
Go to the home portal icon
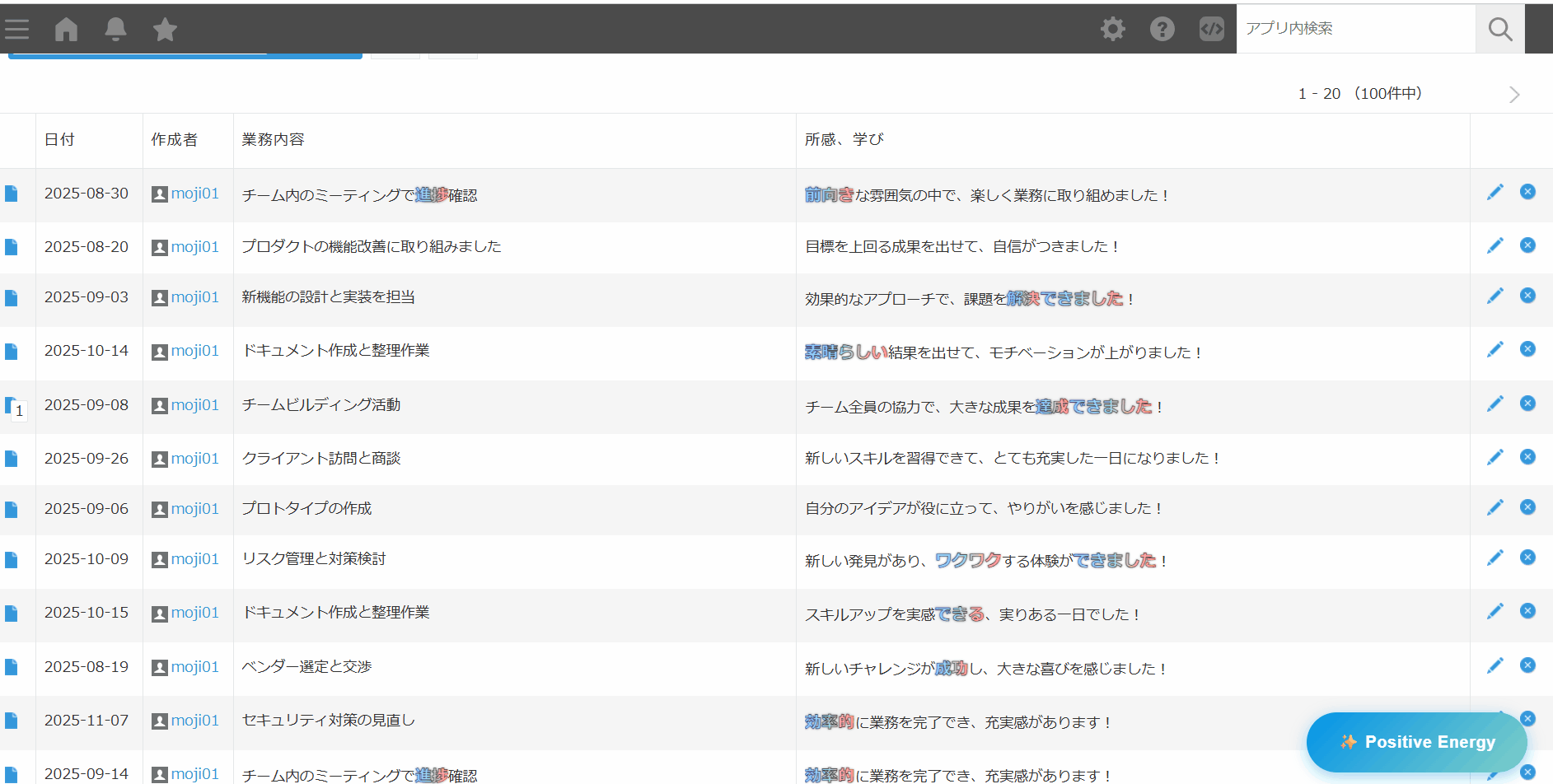point(66,30)
